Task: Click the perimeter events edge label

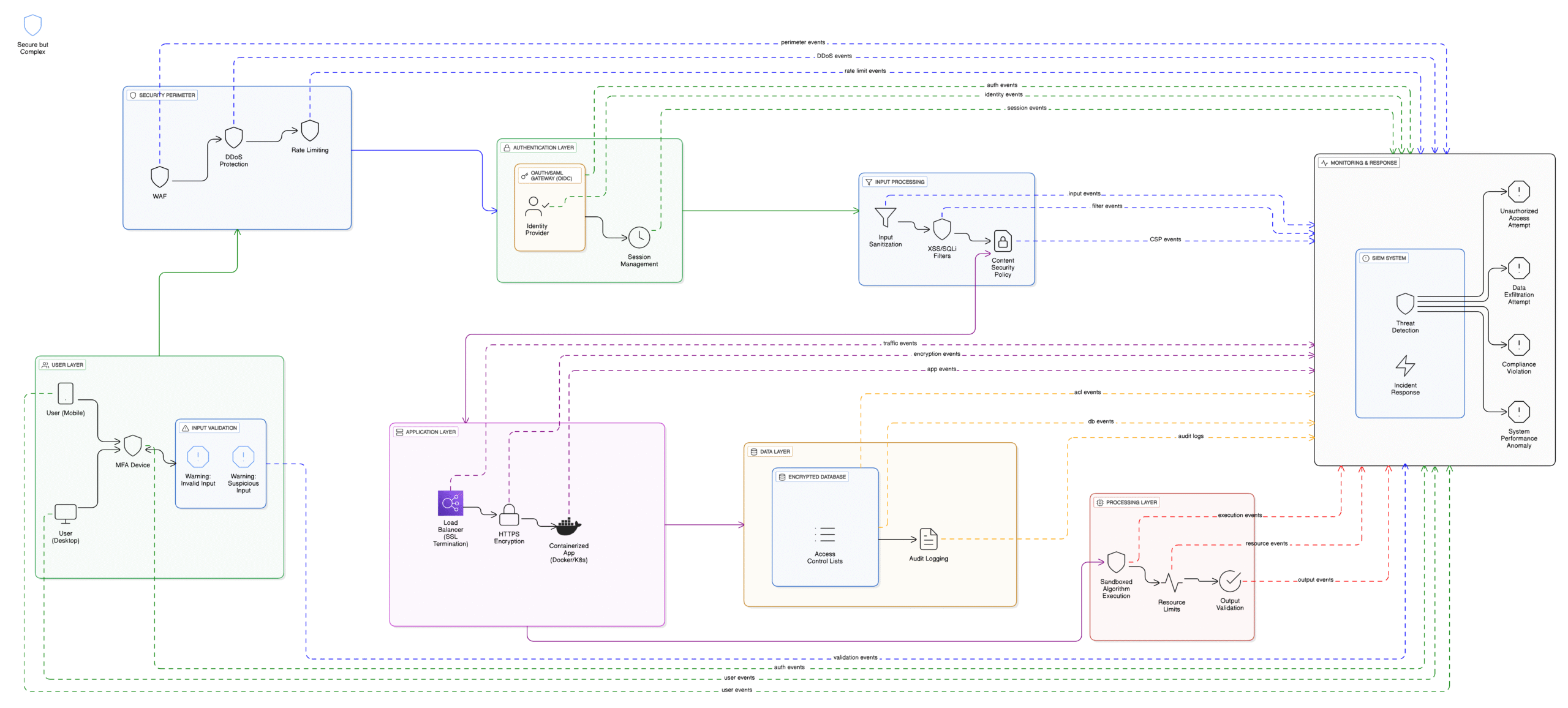Action: point(802,43)
